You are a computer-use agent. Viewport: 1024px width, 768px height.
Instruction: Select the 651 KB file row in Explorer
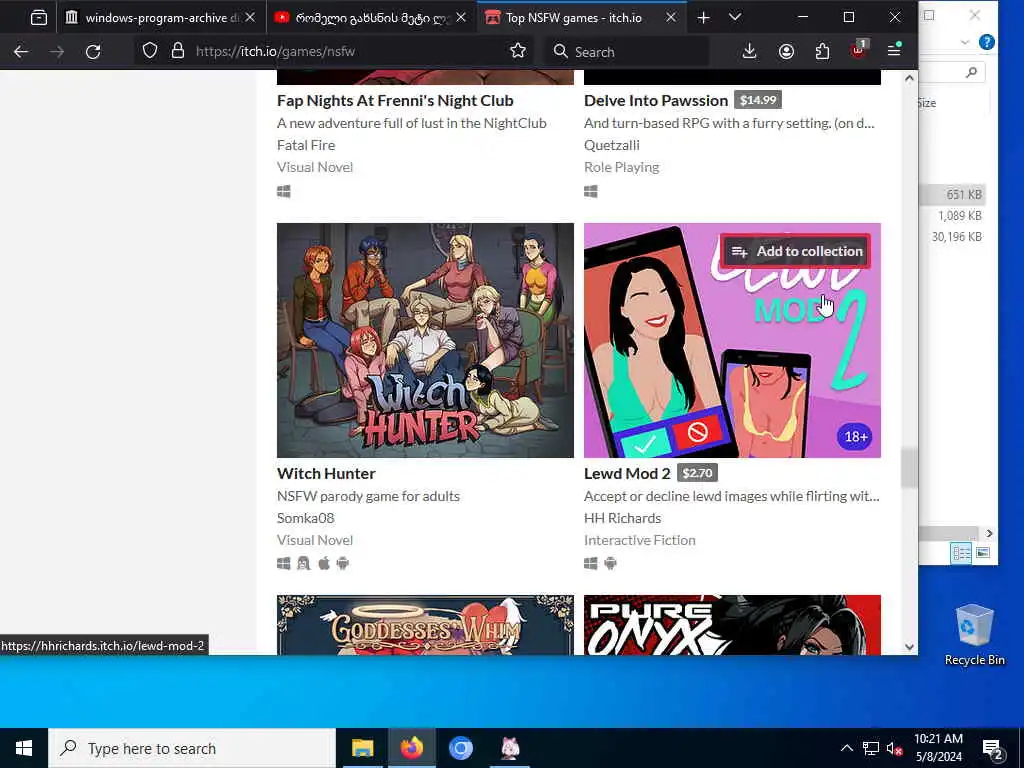(x=953, y=195)
